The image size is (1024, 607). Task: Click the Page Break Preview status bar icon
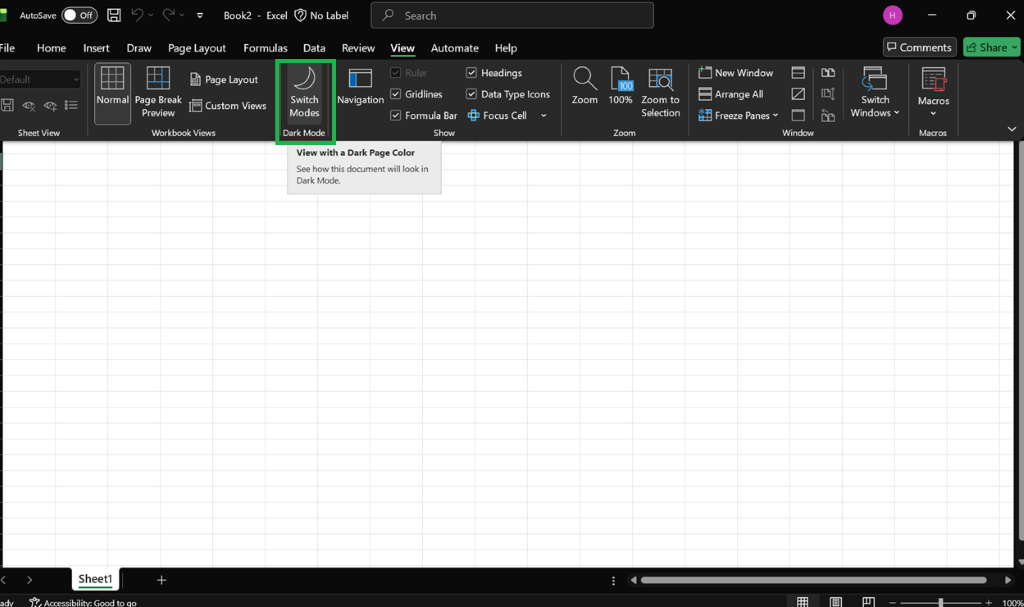point(868,602)
